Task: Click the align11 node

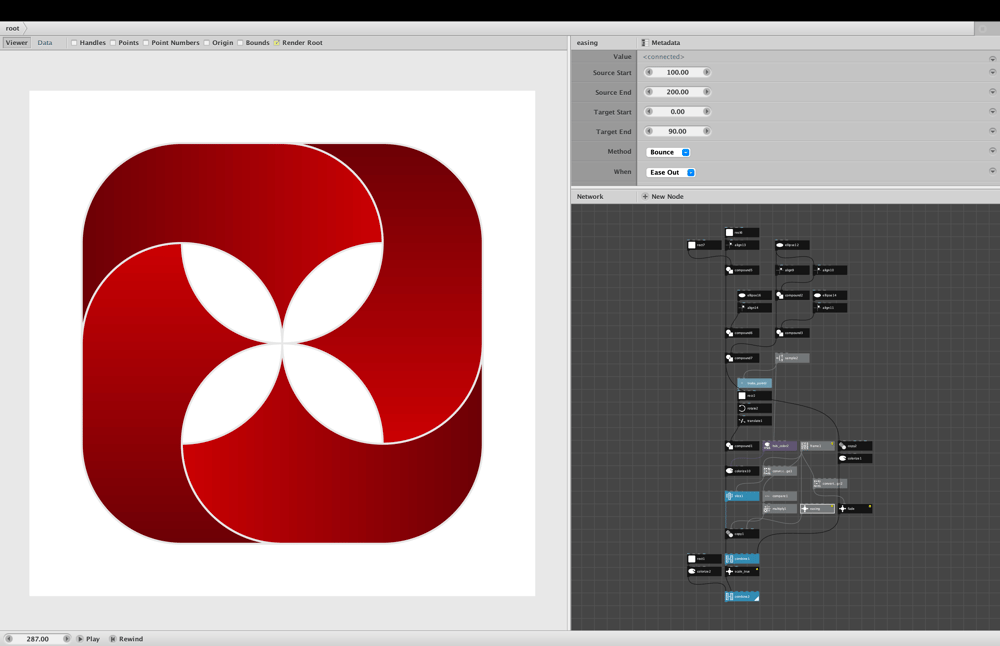Action: pyautogui.click(x=830, y=308)
